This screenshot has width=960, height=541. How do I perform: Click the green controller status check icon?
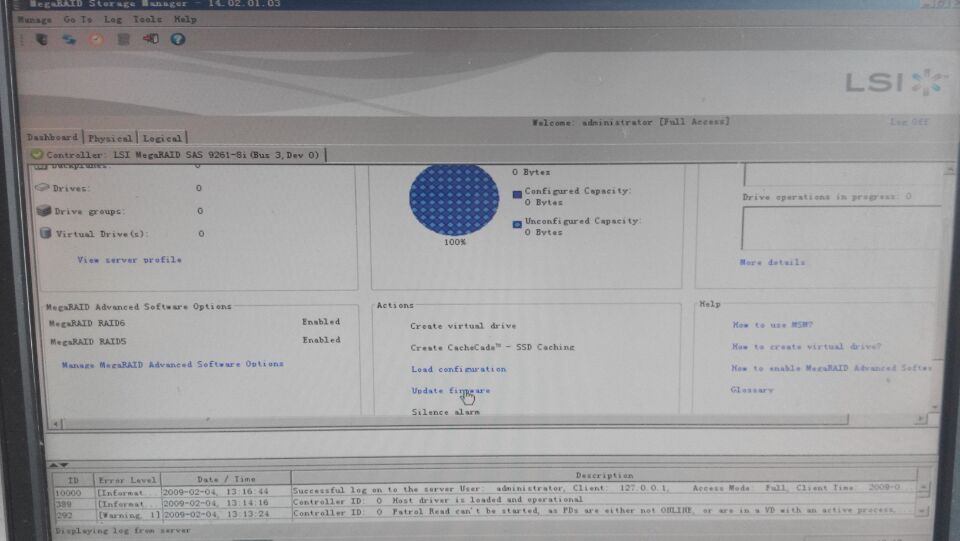(x=37, y=155)
